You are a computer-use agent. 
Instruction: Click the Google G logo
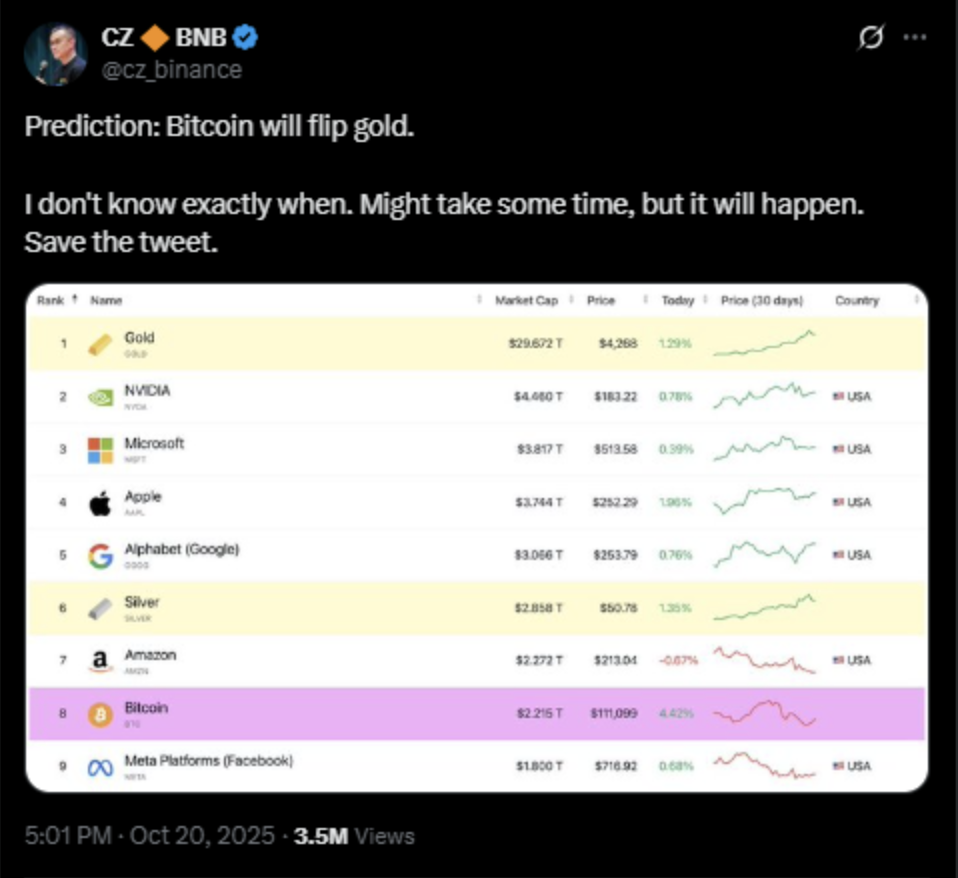coord(100,556)
